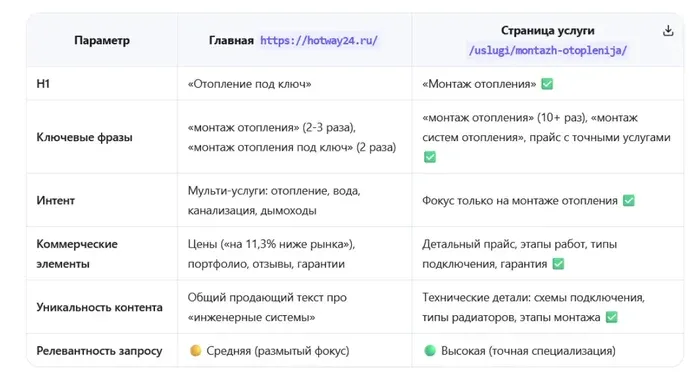Screen dimensions: 700x378
Task: Click the «Монтаж отопления» cell text
Action: [479, 84]
